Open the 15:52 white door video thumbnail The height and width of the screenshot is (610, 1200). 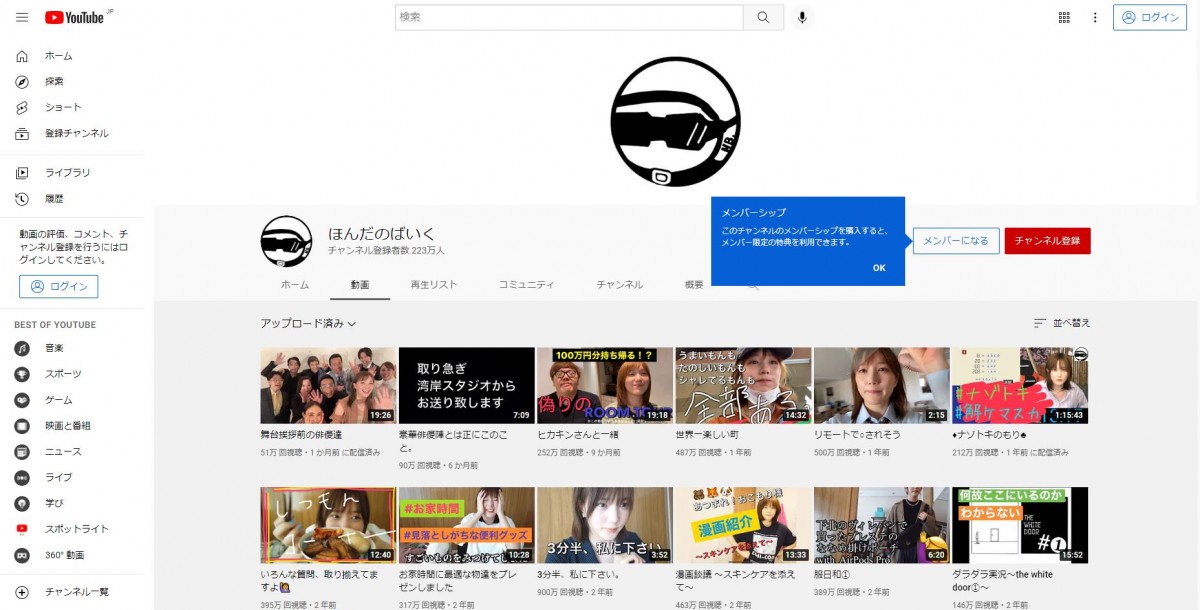pyautogui.click(x=1020, y=525)
